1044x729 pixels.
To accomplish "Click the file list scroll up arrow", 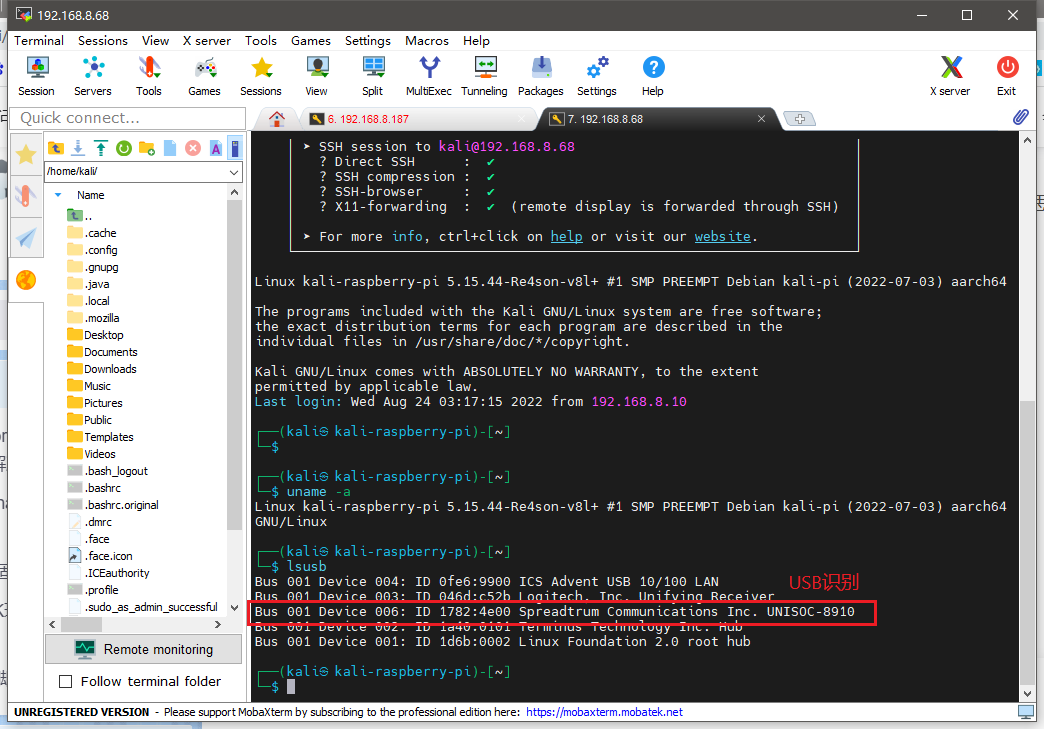I will [234, 192].
